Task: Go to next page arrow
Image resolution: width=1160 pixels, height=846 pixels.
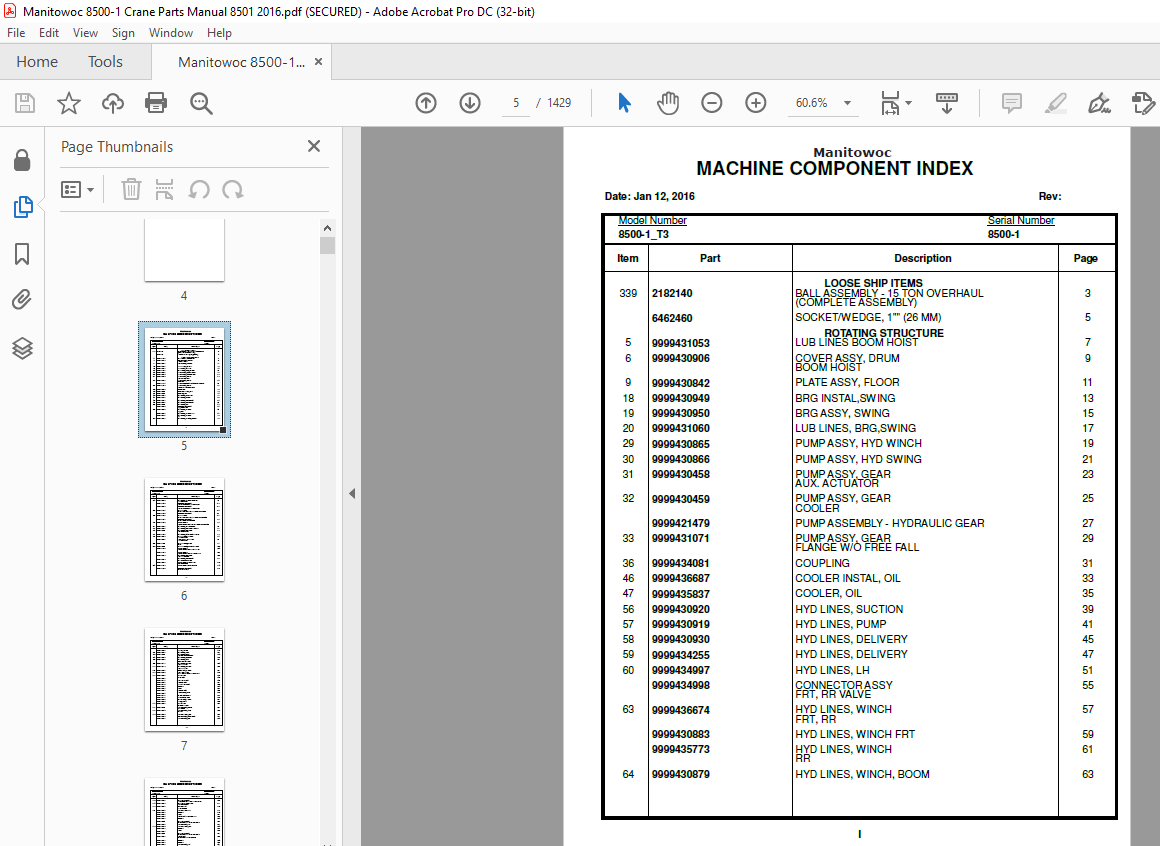Action: (x=470, y=103)
